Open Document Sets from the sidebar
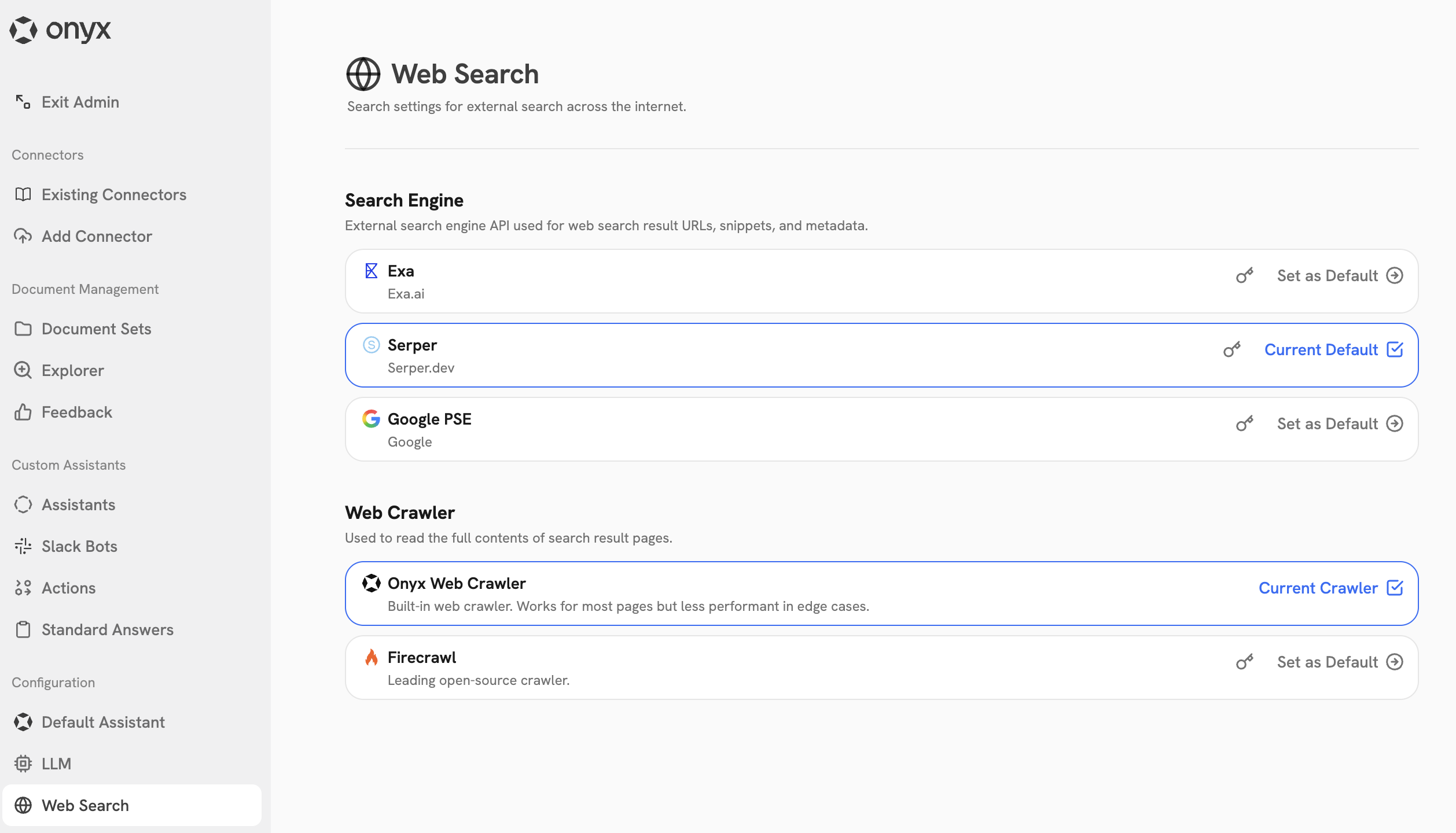This screenshot has height=833, width=1456. 96,329
